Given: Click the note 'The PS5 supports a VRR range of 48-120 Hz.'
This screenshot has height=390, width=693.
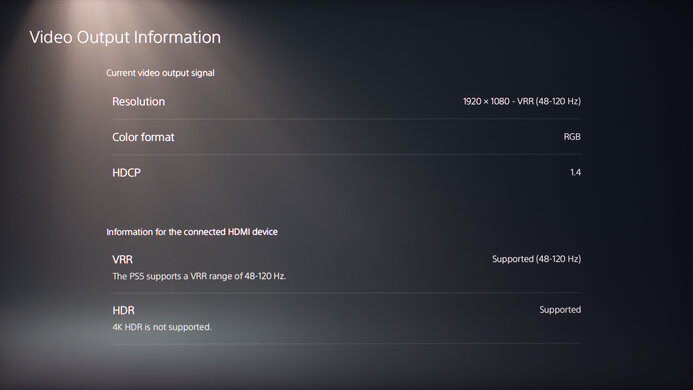Looking at the screenshot, I should click(x=199, y=276).
